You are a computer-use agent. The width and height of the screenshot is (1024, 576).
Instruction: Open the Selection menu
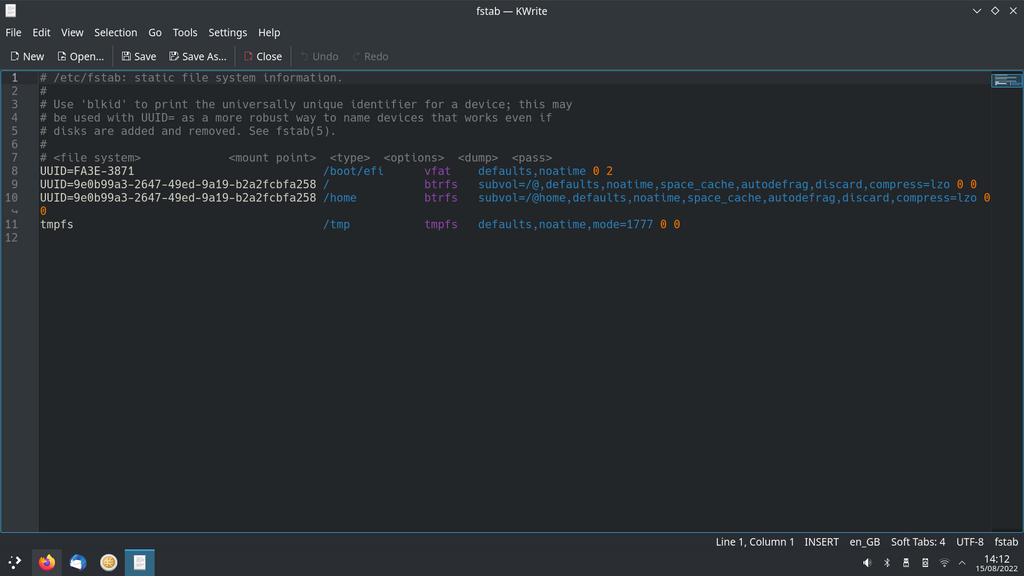pyautogui.click(x=116, y=33)
